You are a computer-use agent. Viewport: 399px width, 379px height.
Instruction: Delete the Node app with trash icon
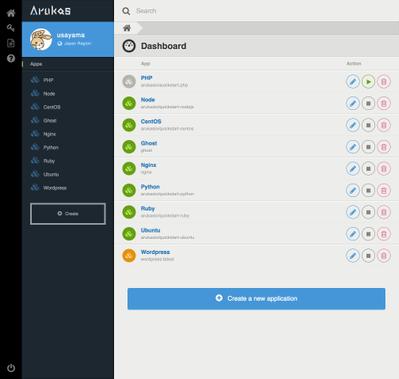384,103
